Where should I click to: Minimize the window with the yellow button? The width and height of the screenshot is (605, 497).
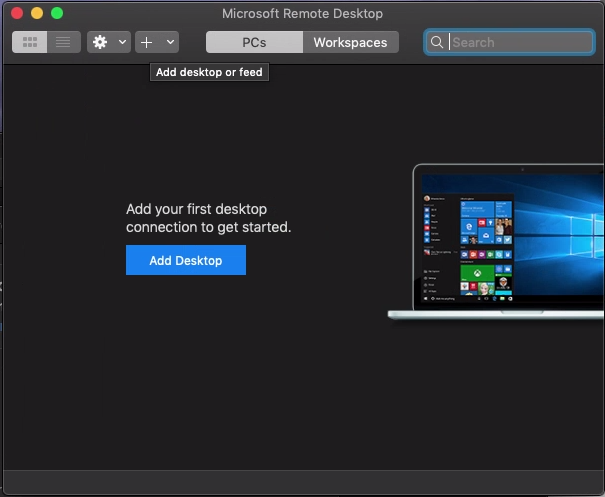click(x=37, y=13)
